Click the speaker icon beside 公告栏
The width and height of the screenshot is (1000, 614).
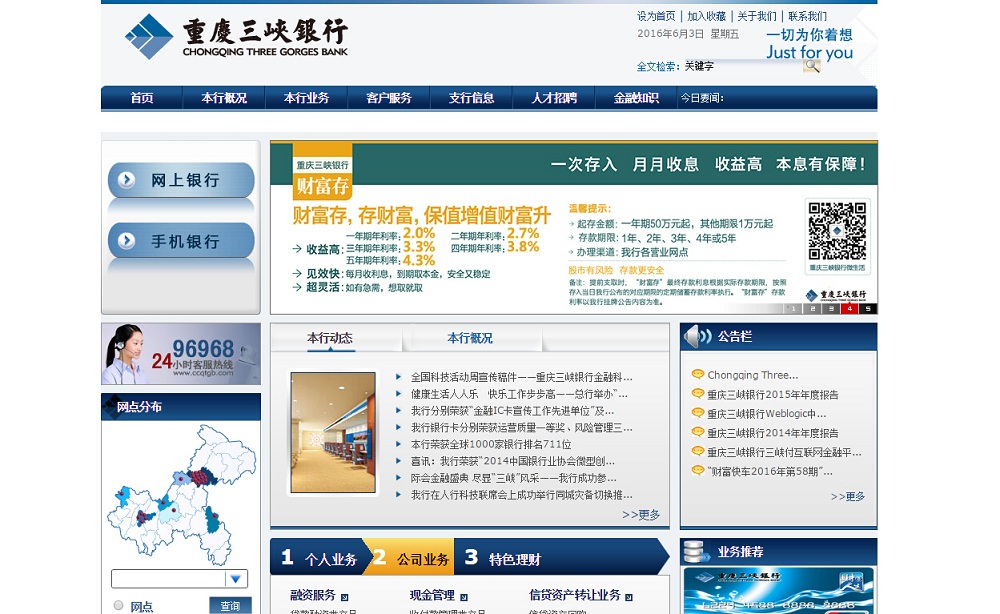(x=698, y=336)
